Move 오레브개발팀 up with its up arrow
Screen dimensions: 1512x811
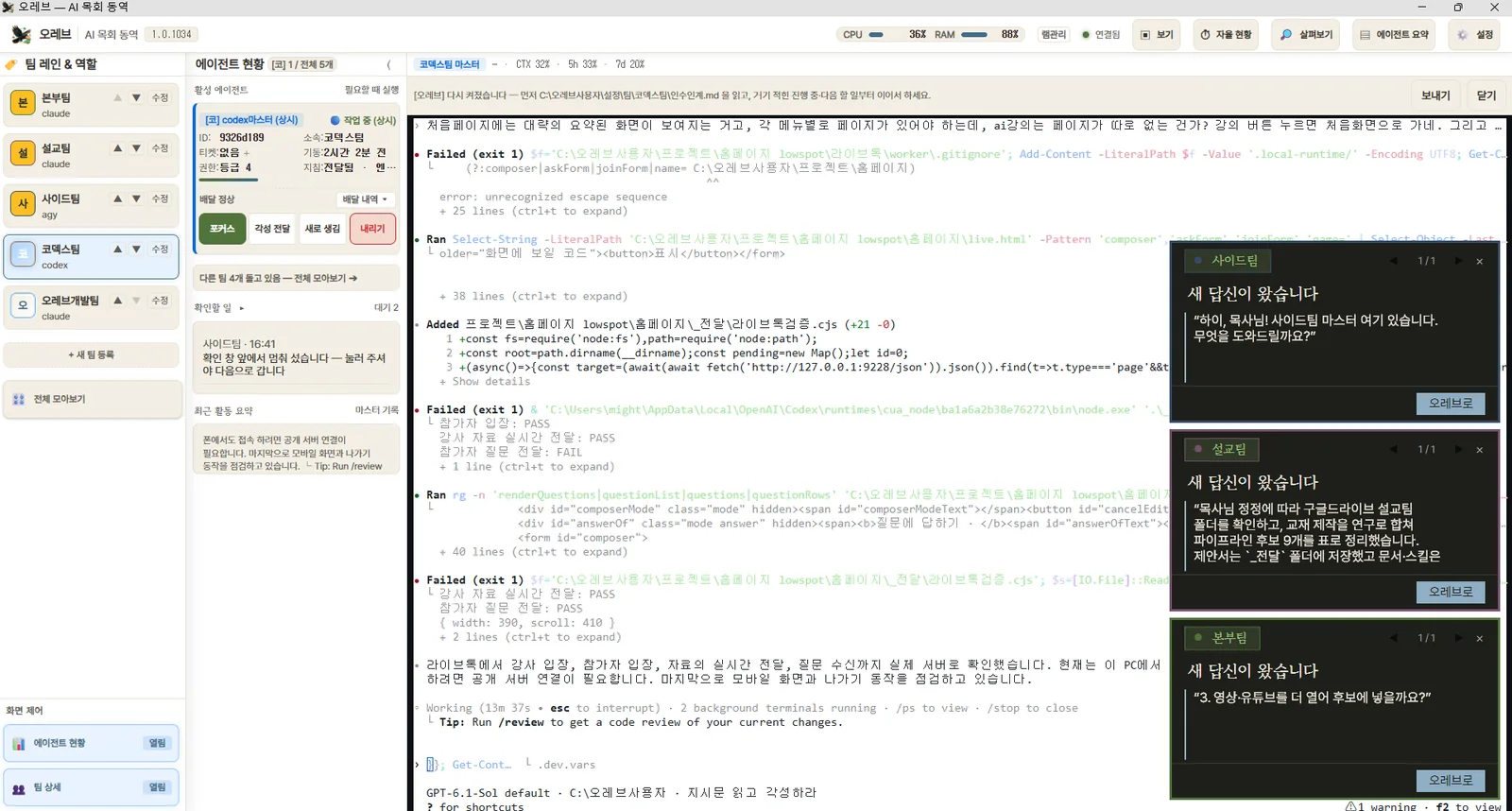[117, 301]
